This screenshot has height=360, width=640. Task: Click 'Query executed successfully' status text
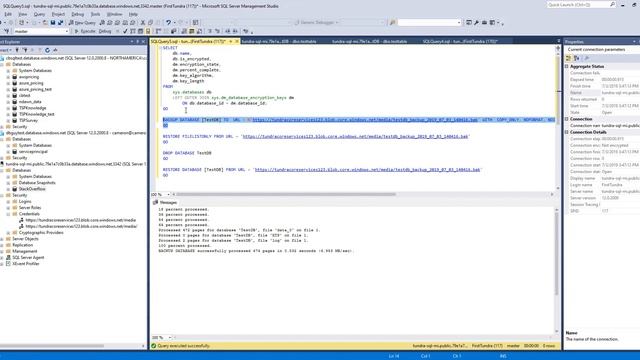click(183, 346)
